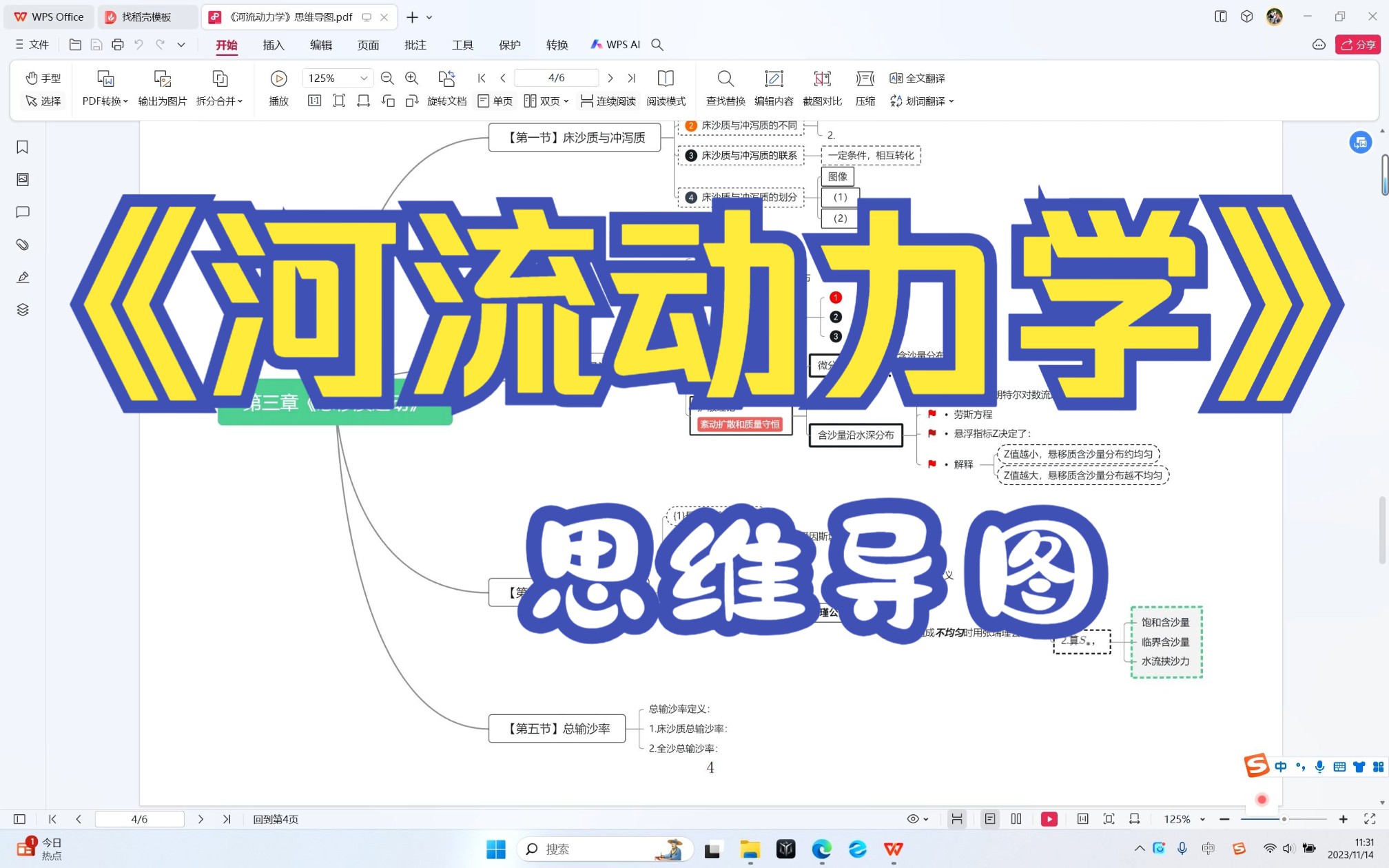Open the Annotate tab

[415, 45]
